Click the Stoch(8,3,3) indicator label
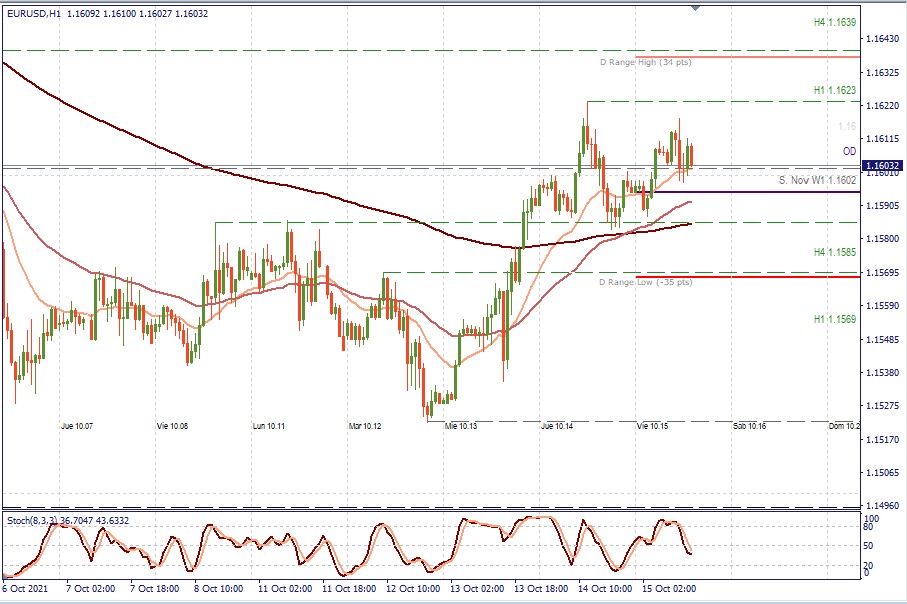This screenshot has width=907, height=604. [x=68, y=520]
